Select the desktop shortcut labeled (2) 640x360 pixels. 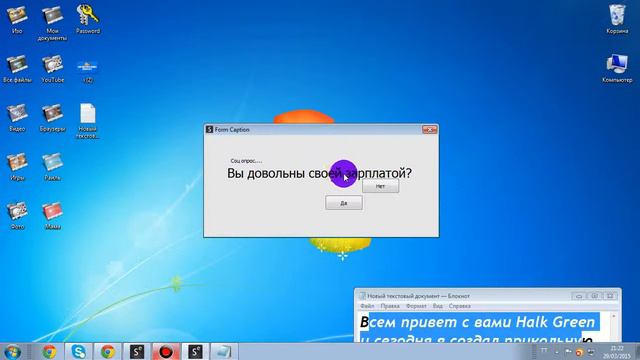click(88, 70)
